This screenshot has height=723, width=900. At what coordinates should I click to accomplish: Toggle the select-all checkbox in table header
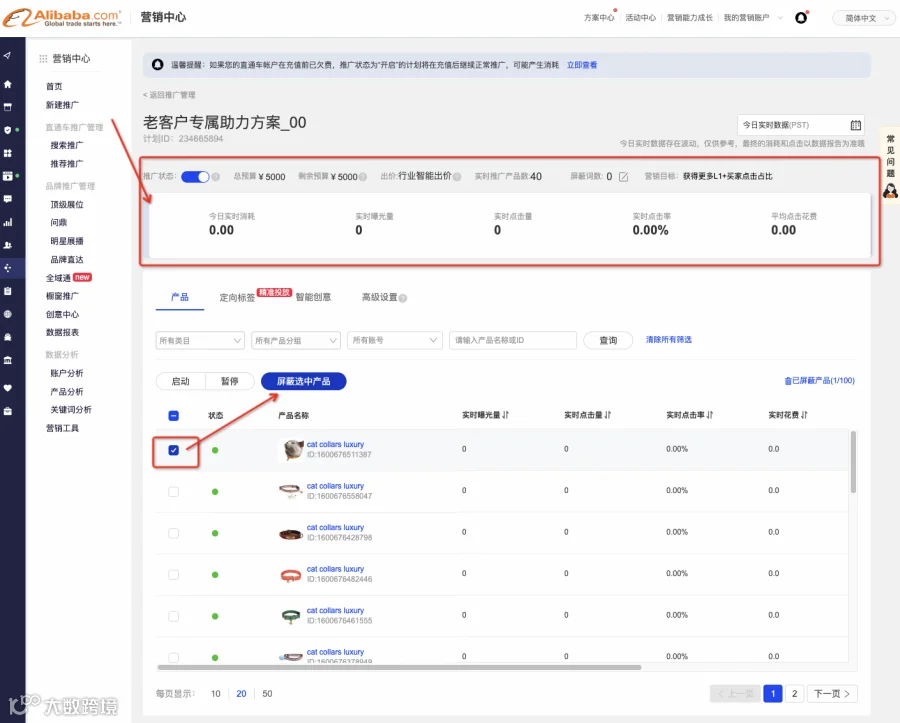coord(173,415)
